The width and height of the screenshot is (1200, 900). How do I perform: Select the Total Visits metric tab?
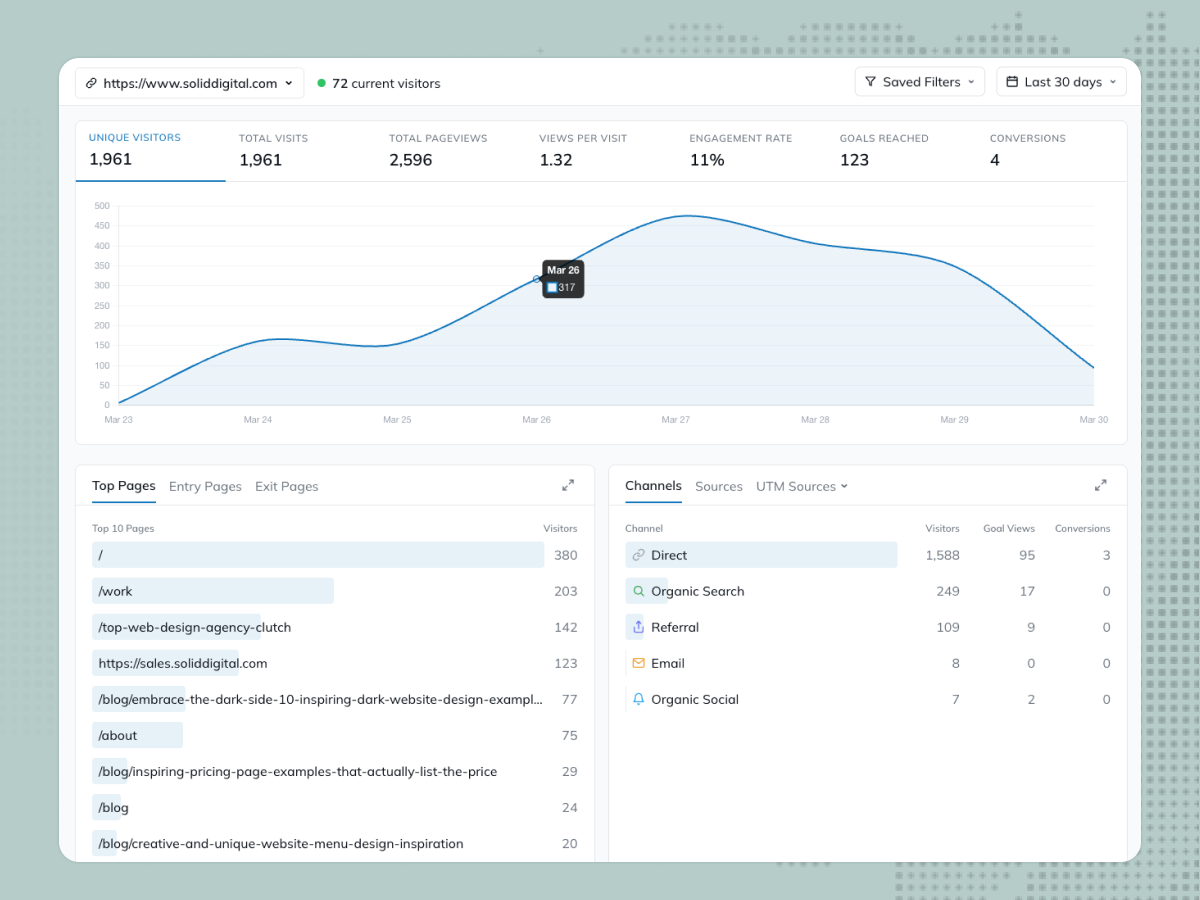[301, 150]
